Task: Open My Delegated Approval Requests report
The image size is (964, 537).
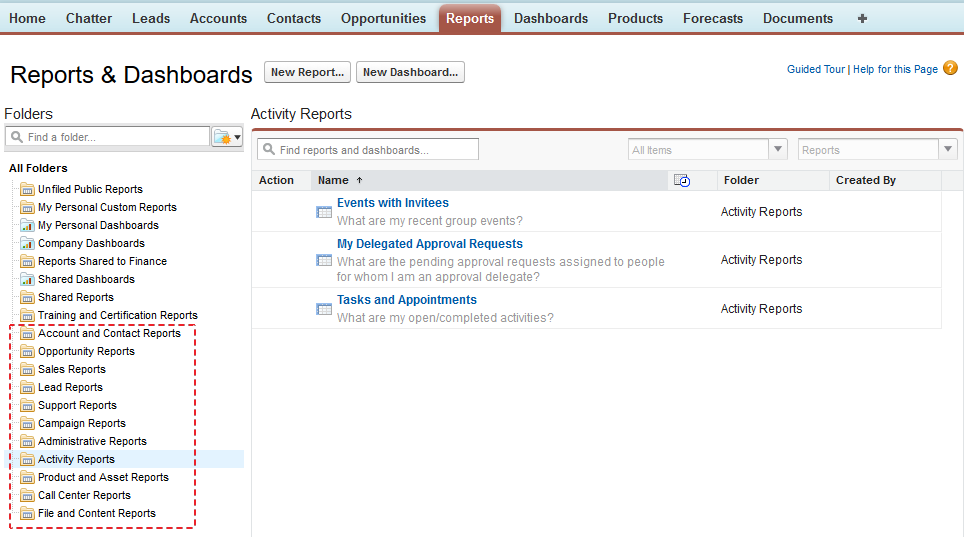Action: pos(430,244)
